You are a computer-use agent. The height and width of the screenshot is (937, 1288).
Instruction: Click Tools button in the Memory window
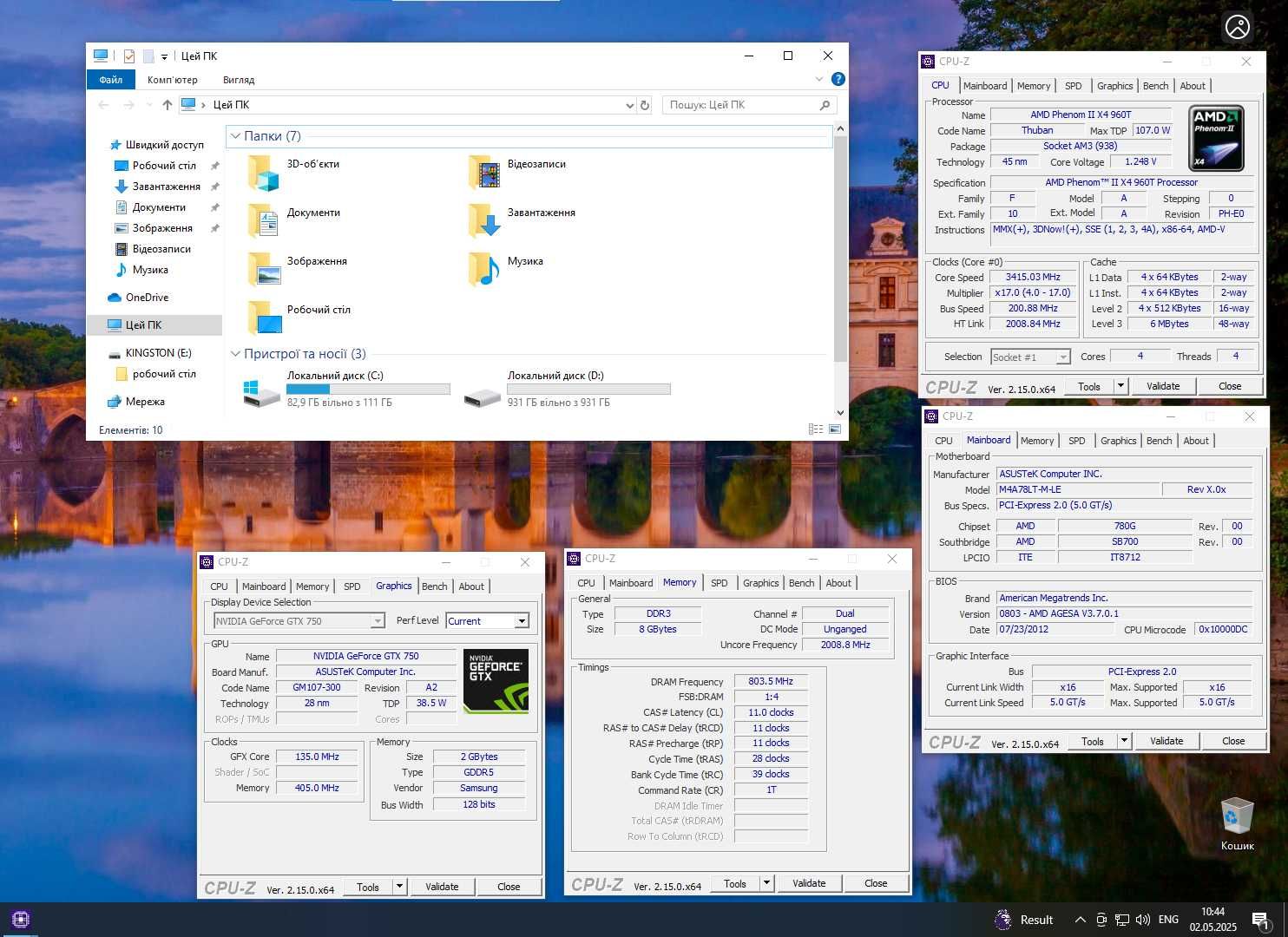(734, 883)
